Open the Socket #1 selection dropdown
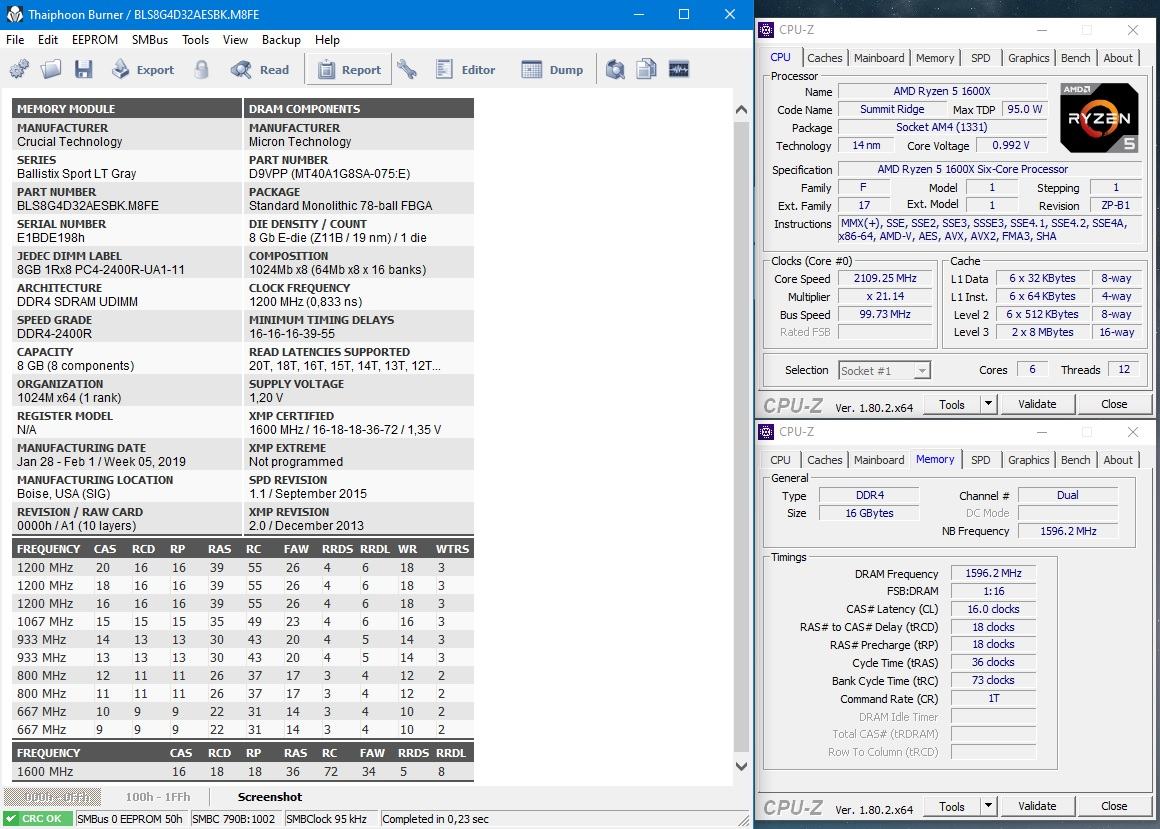Viewport: 1160px width, 829px height. click(x=884, y=370)
